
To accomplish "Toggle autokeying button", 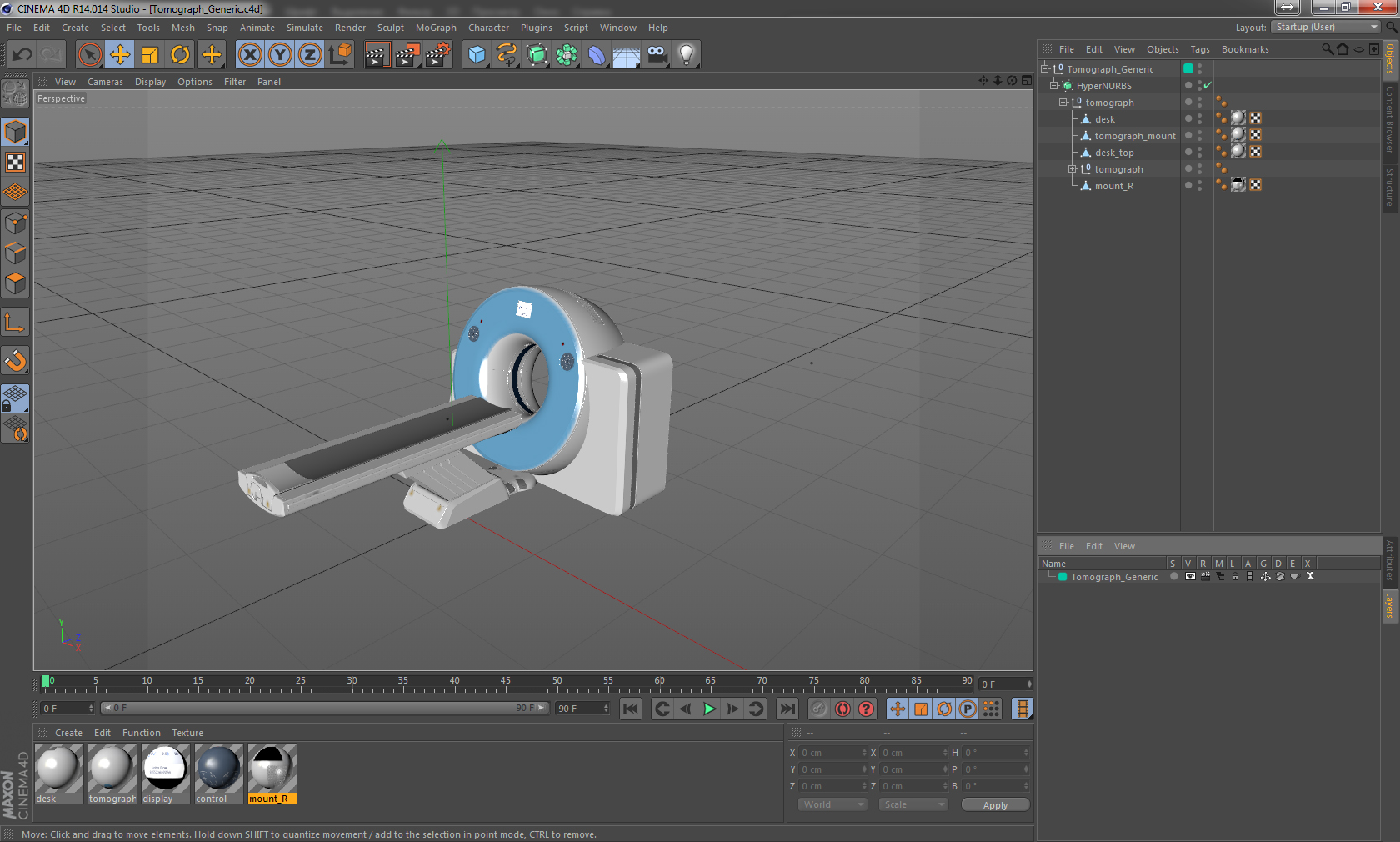I will tap(842, 709).
